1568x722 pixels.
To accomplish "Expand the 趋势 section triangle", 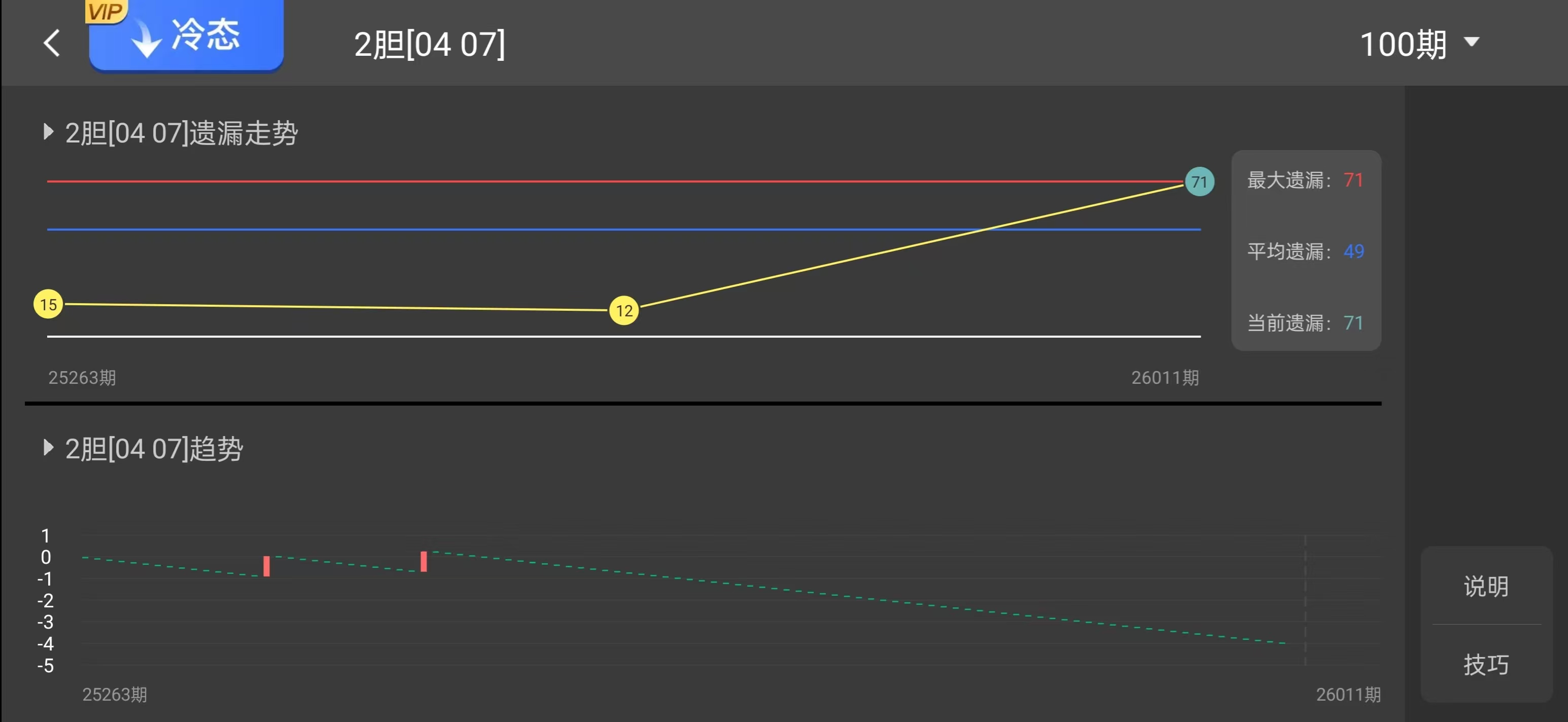I will (48, 448).
